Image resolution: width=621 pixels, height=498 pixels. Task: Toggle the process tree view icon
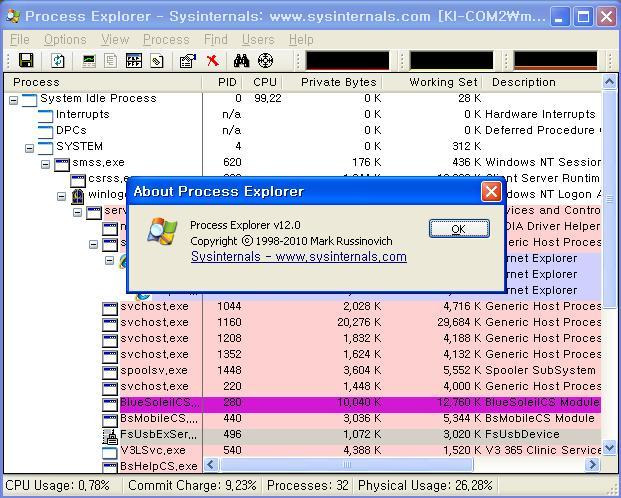(110, 61)
